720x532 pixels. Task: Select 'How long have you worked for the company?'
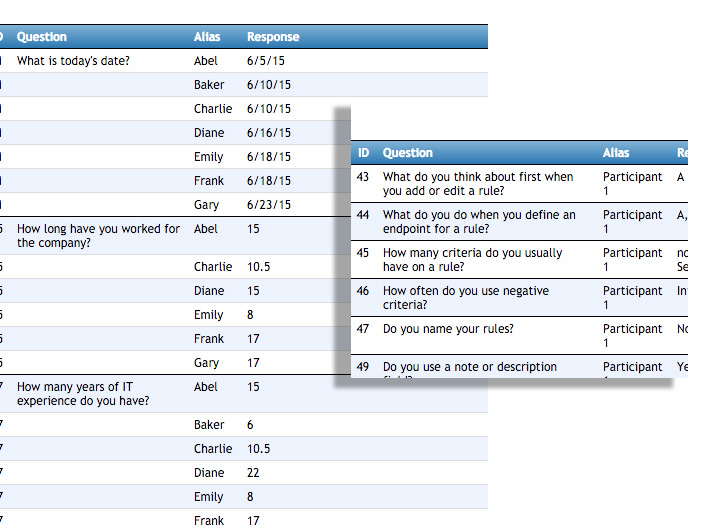coord(98,235)
